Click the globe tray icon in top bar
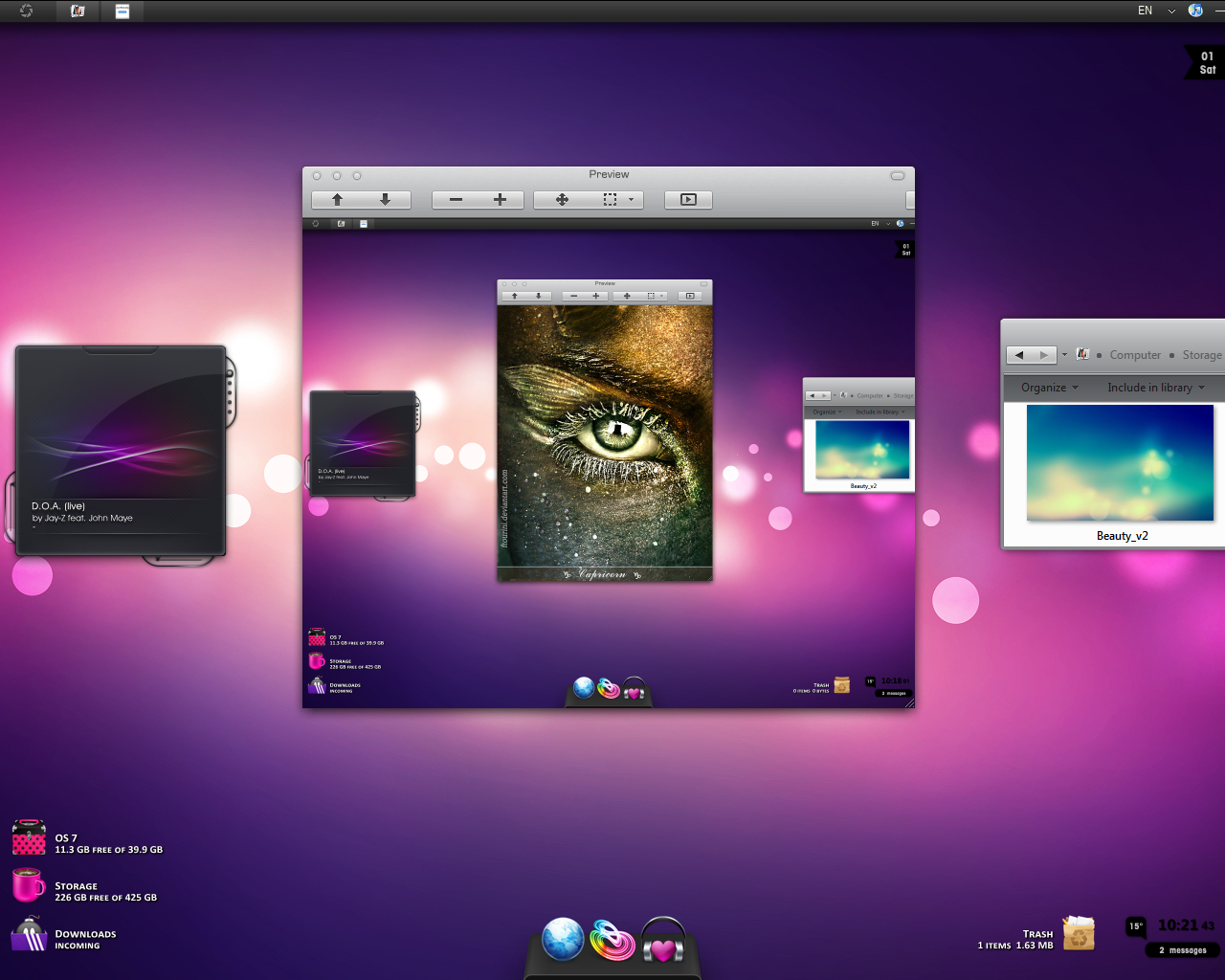This screenshot has width=1225, height=980. tap(1195, 11)
